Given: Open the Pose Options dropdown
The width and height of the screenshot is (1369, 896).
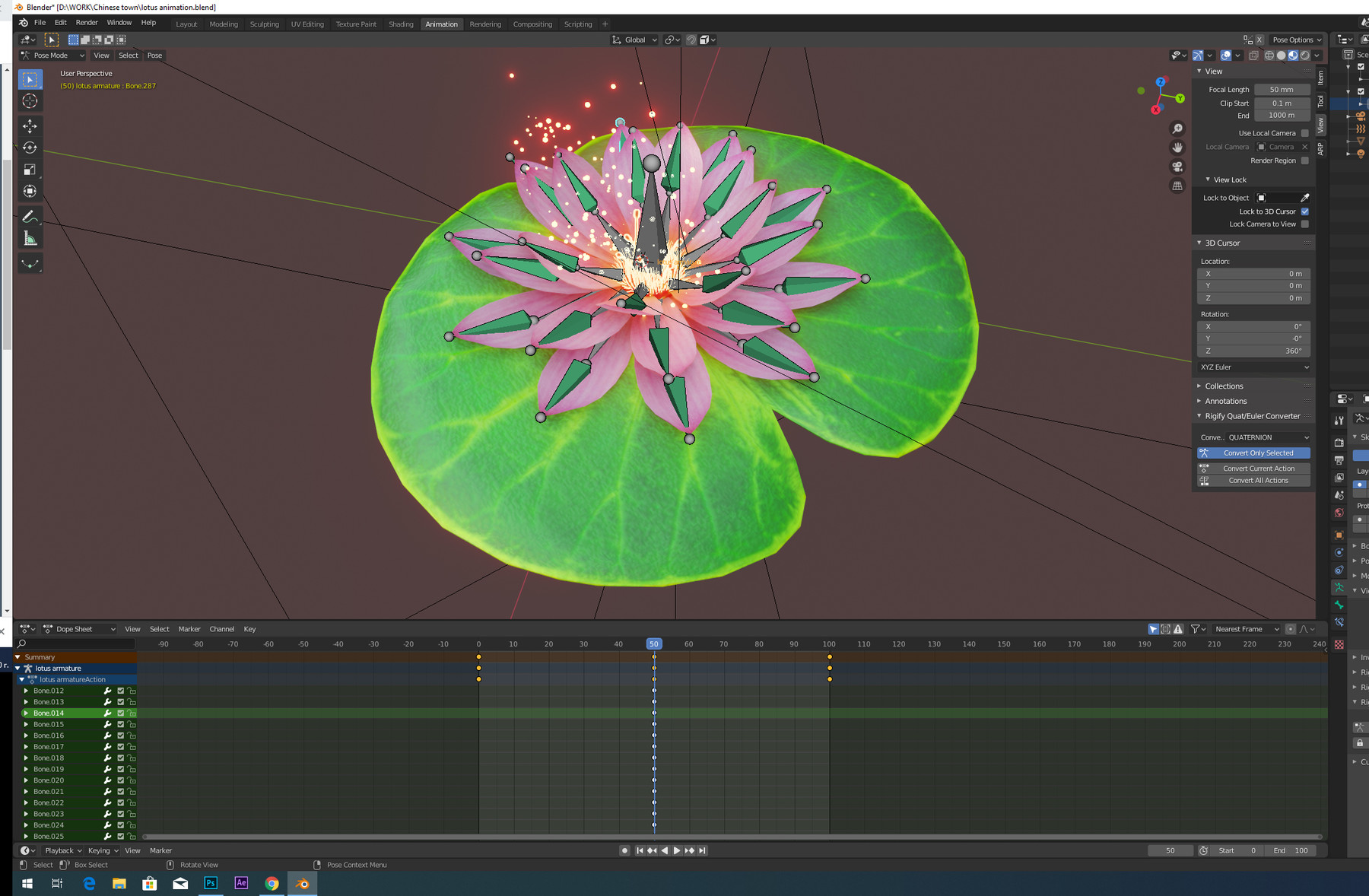Looking at the screenshot, I should click(1297, 39).
